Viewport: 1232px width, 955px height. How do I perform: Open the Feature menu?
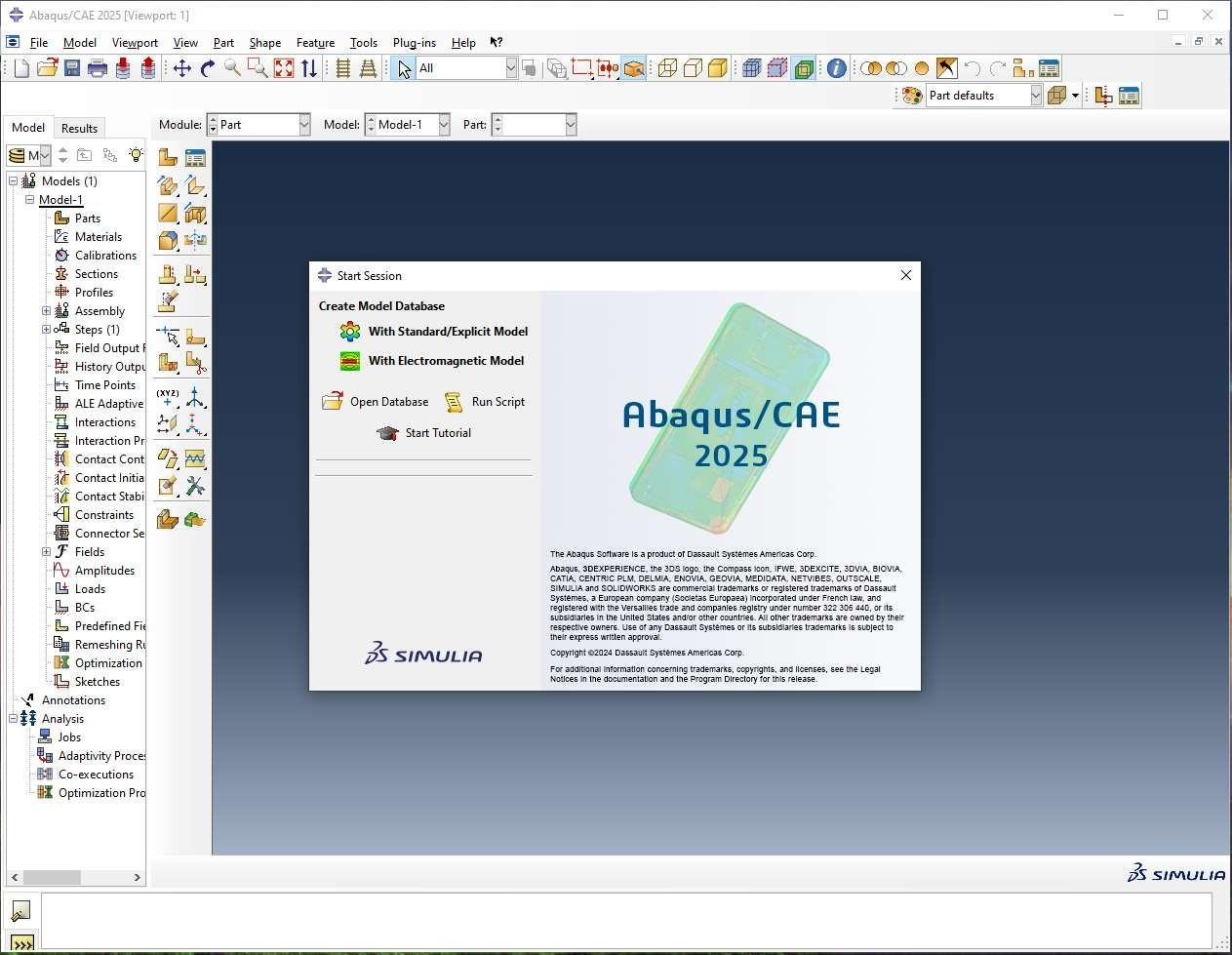tap(315, 43)
